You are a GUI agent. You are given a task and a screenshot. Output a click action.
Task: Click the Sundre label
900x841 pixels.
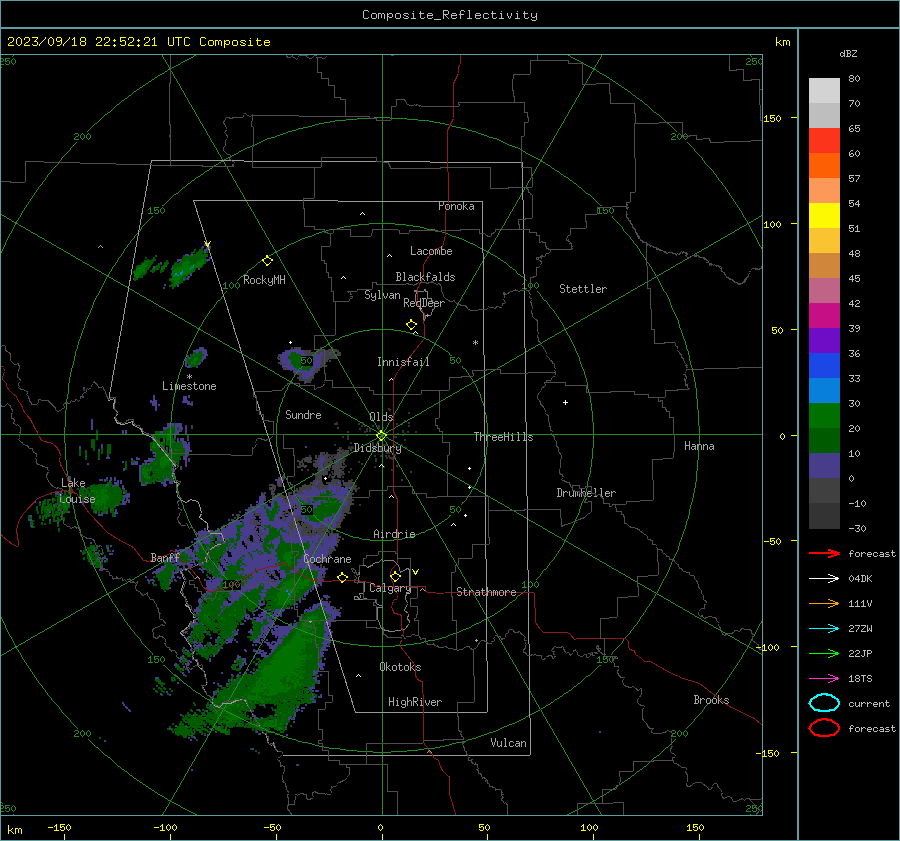coord(303,414)
